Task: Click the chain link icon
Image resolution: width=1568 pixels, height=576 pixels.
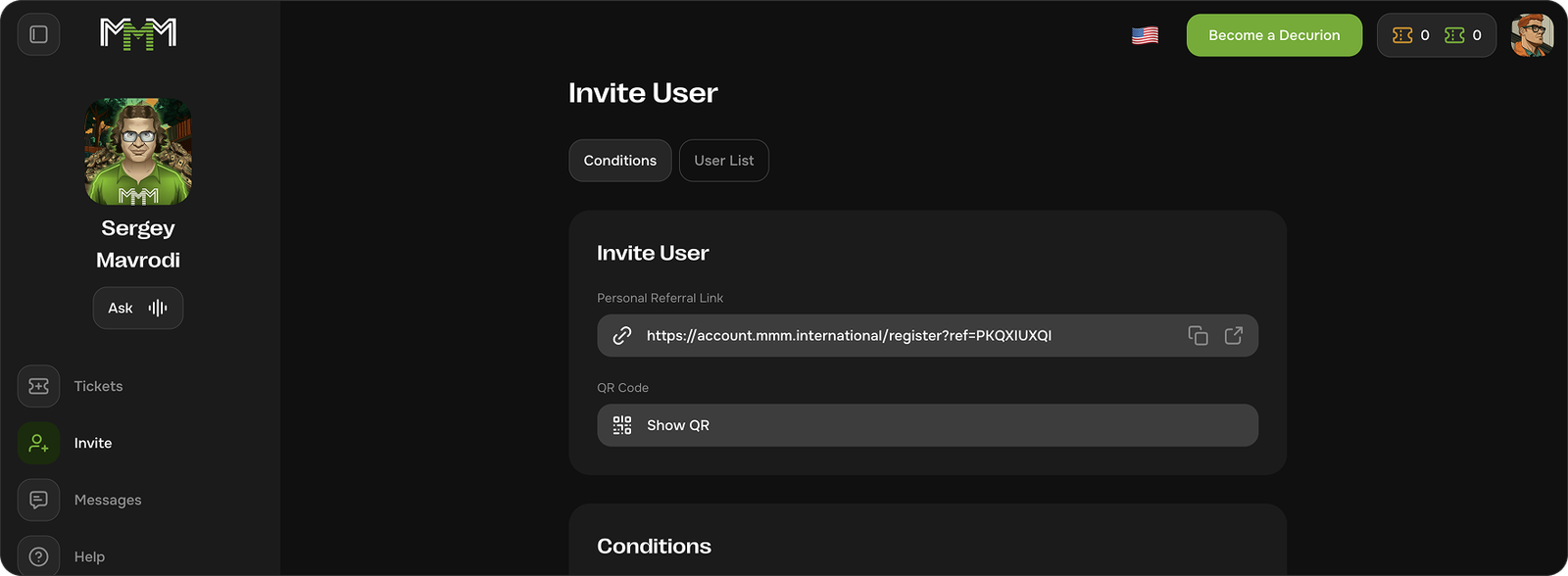Action: coord(622,335)
